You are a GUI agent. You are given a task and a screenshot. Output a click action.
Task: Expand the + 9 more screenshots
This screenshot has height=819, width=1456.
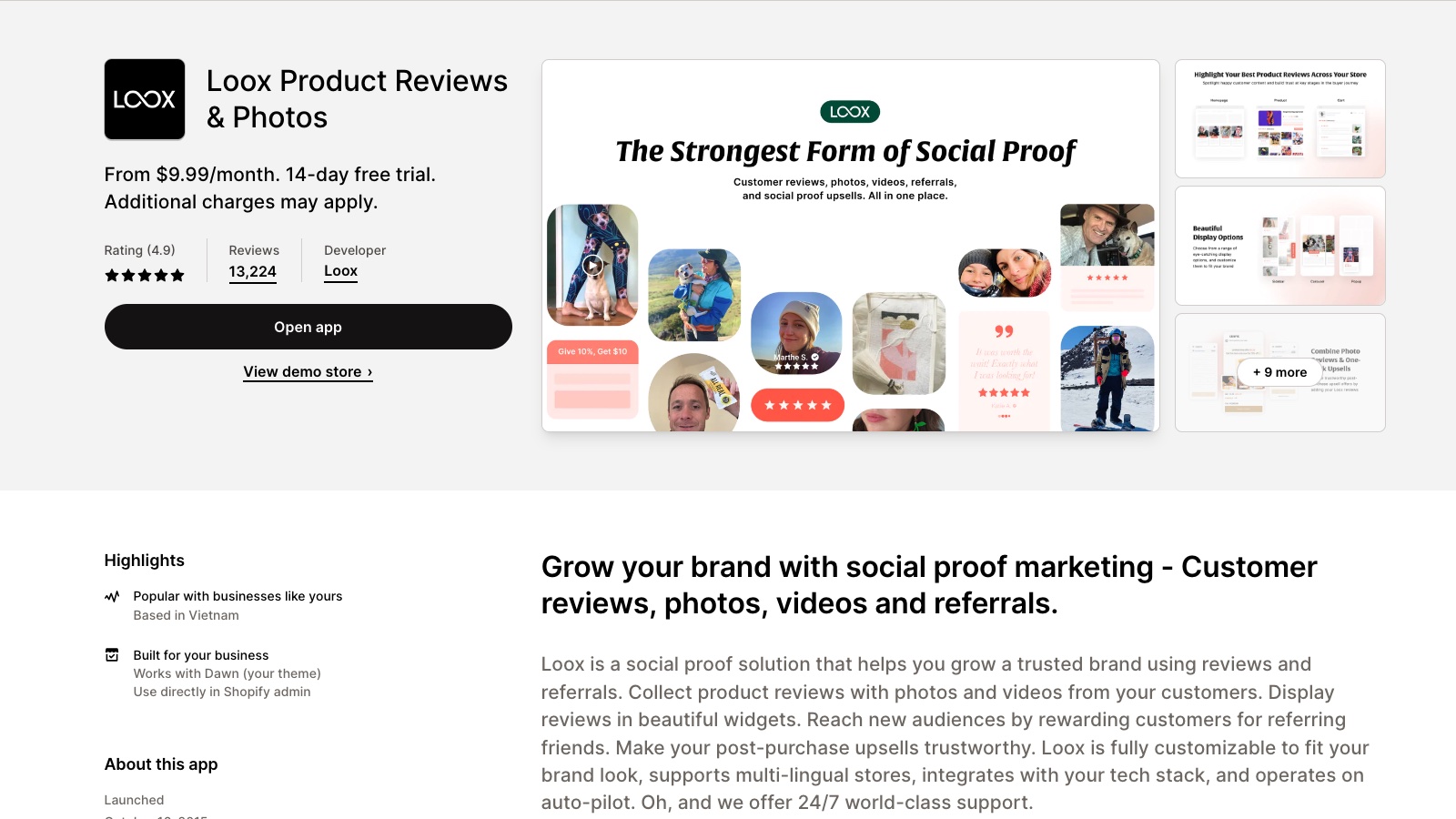coord(1279,372)
